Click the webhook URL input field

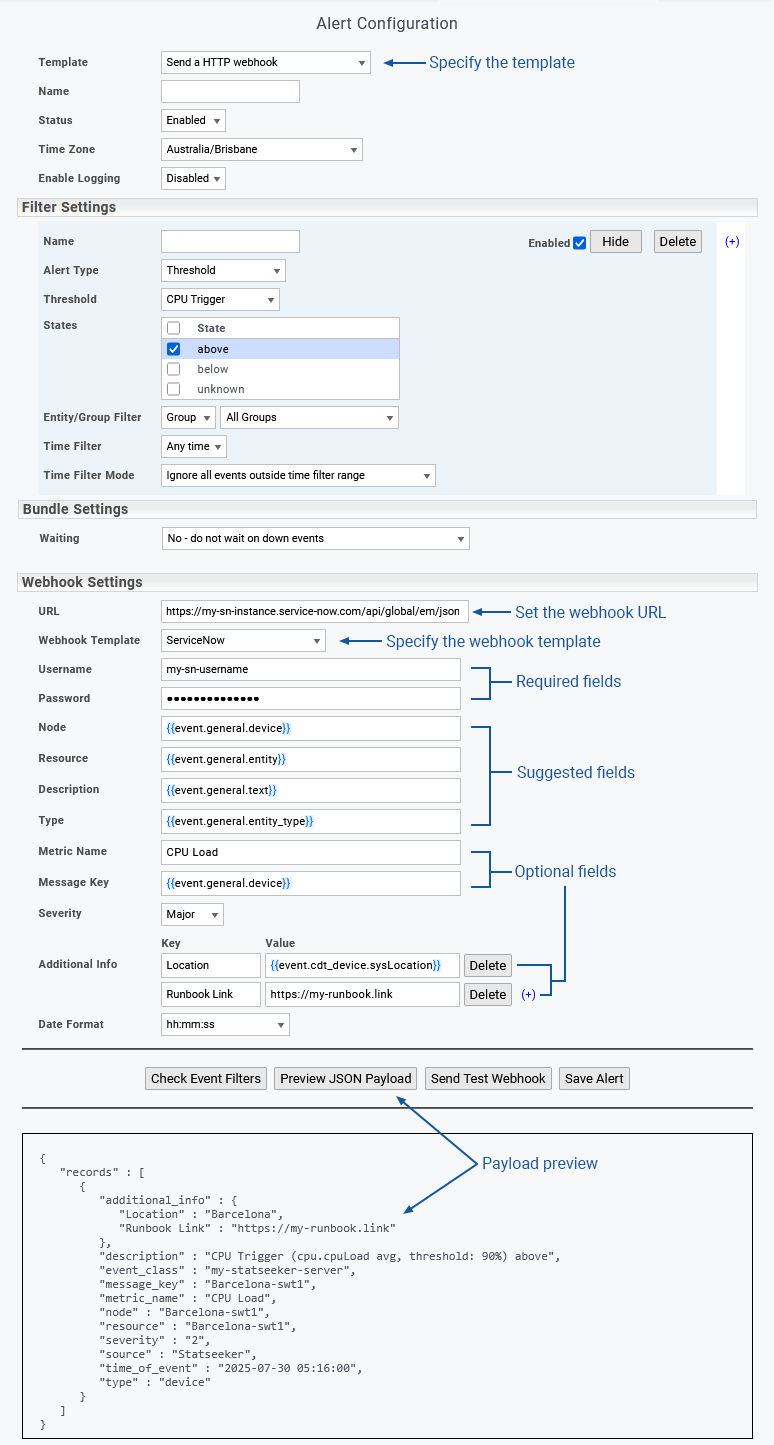314,611
